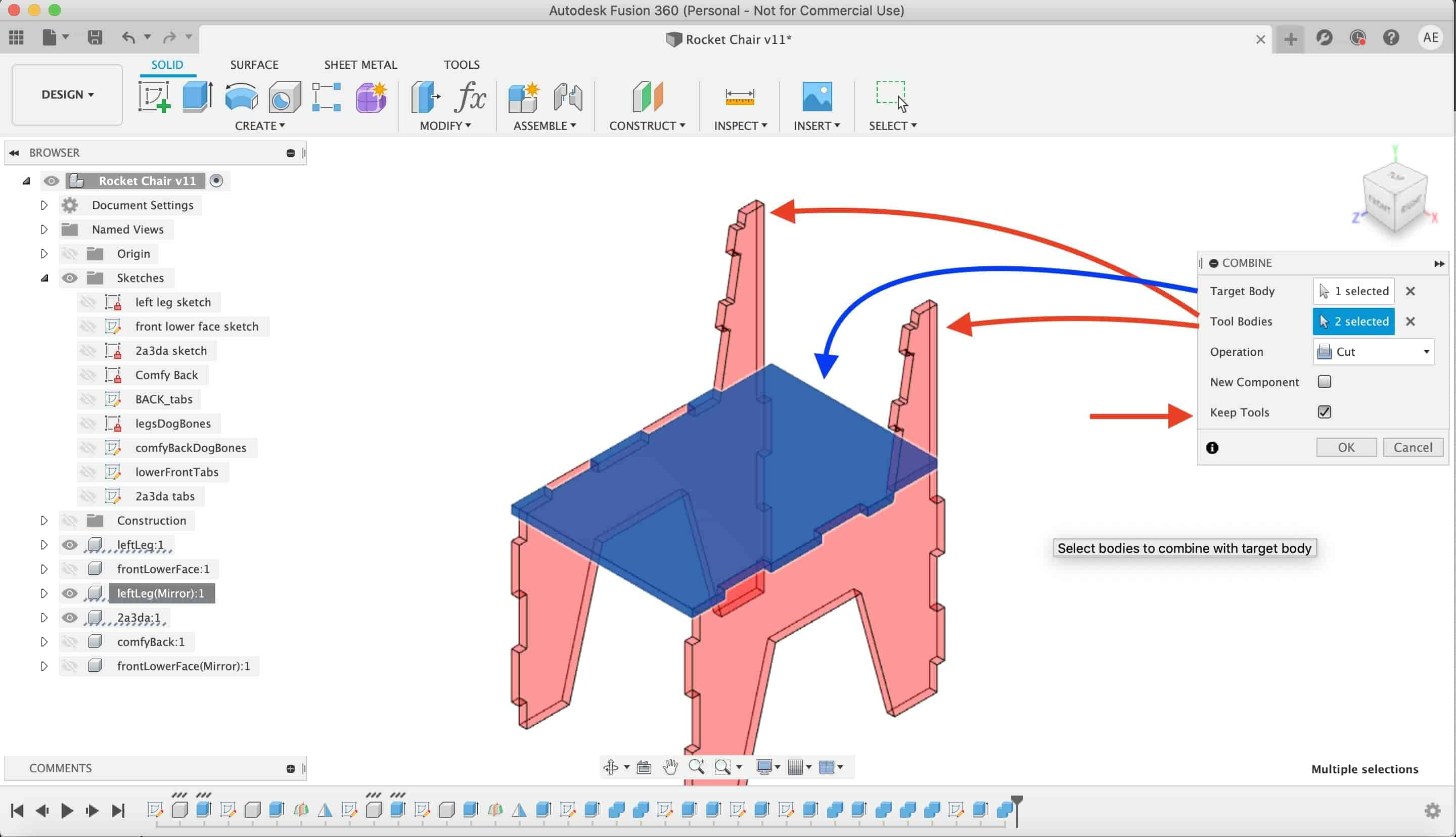The image size is (1456, 837).
Task: Activate Rocket Chair v11 radio button
Action: pos(216,180)
